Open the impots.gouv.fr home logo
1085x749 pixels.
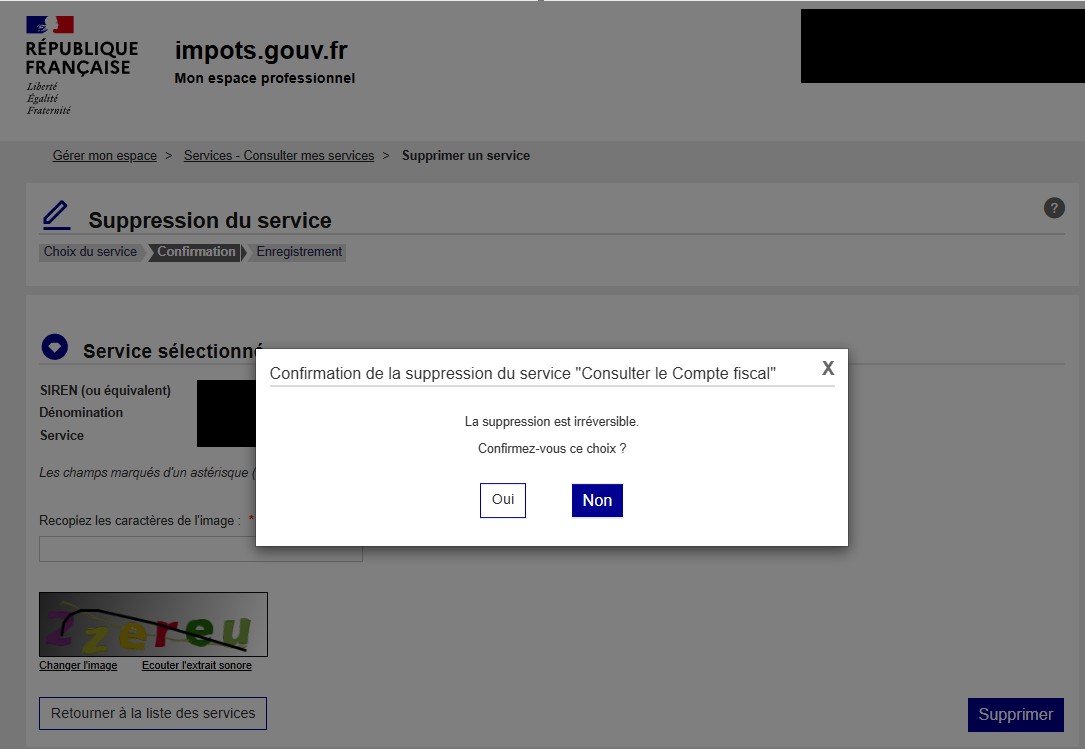(x=260, y=49)
